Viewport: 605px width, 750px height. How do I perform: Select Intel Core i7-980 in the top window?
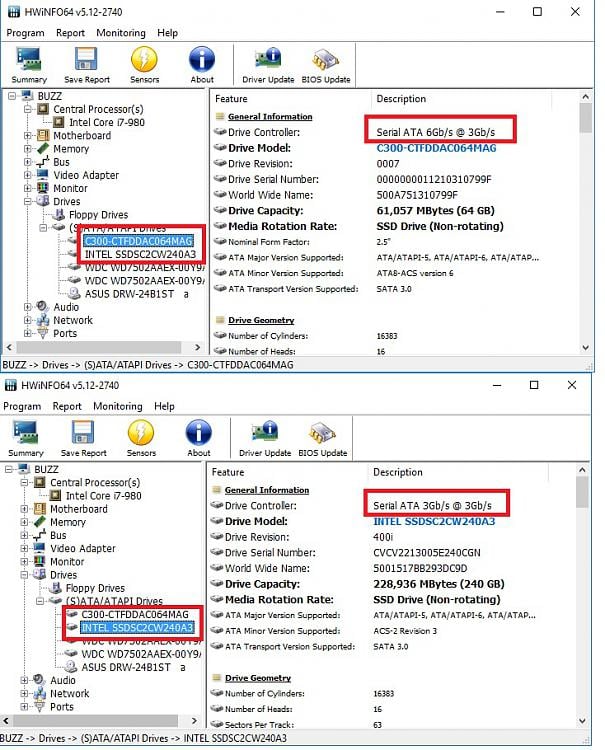107,122
